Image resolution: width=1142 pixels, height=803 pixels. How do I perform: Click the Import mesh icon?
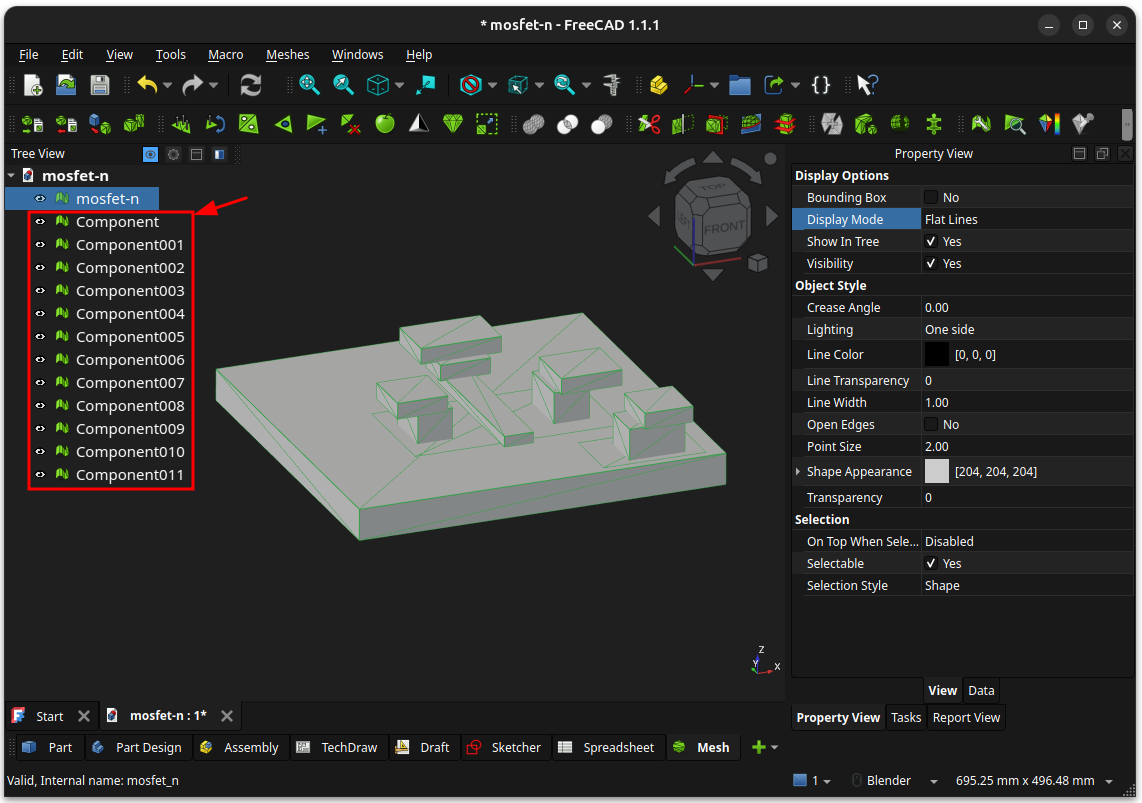click(32, 124)
